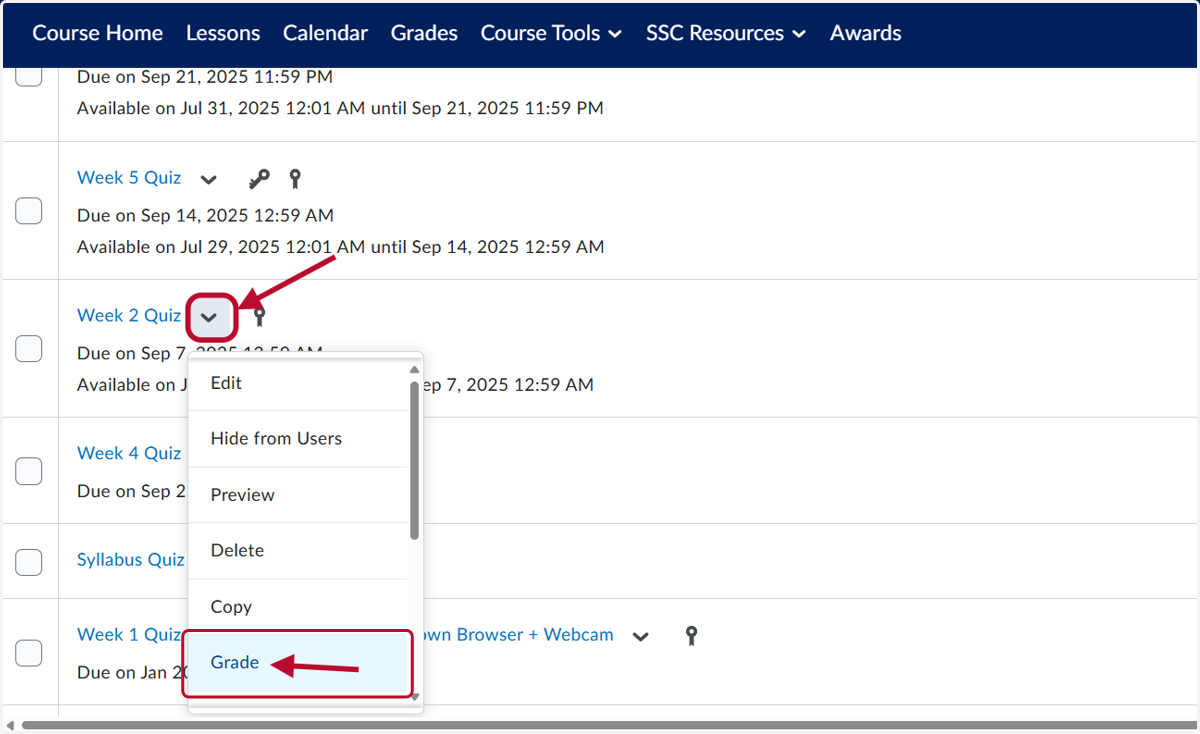Select Delete in the quiz menu

coord(298,551)
